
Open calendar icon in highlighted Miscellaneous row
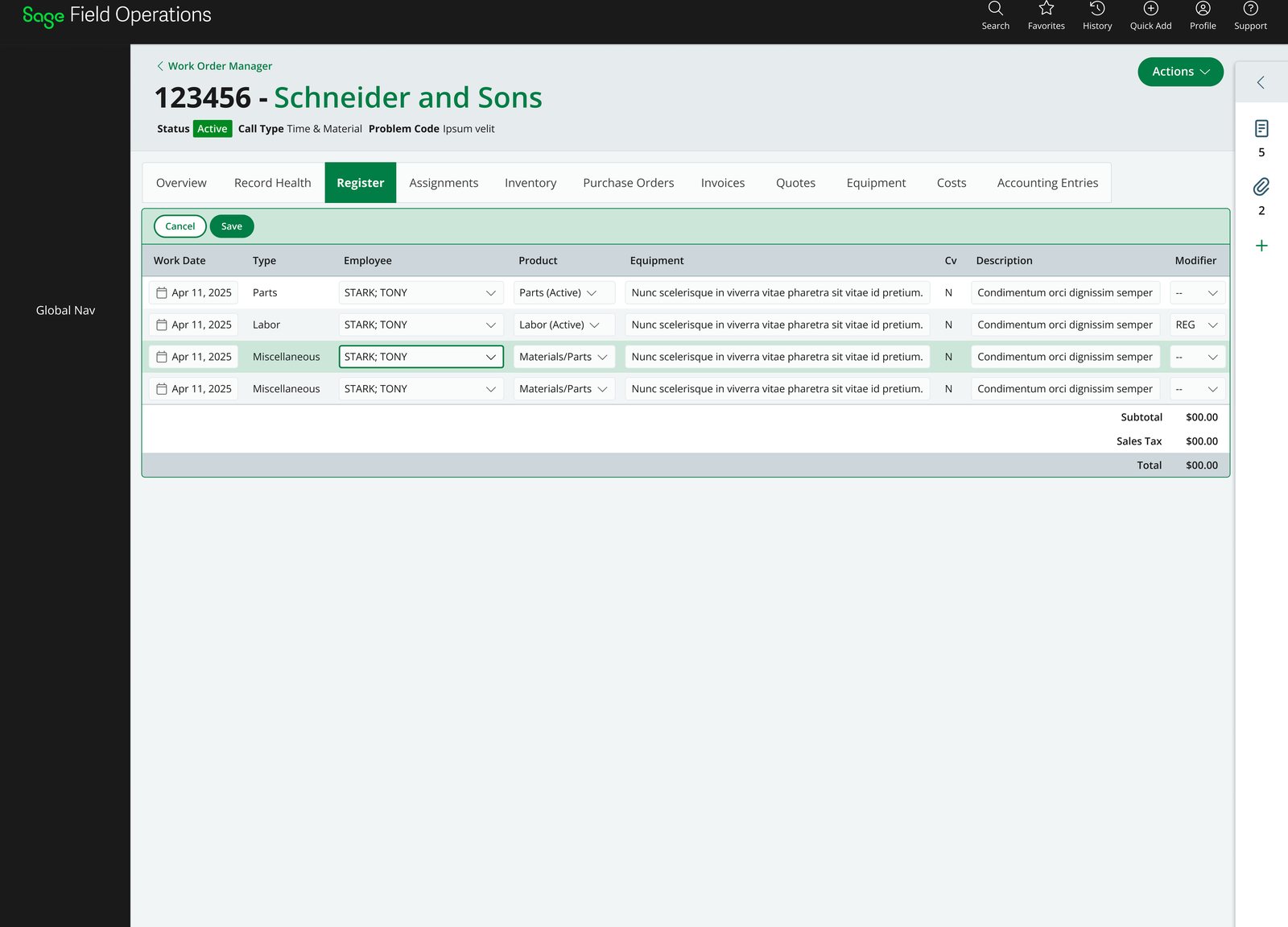tap(162, 357)
